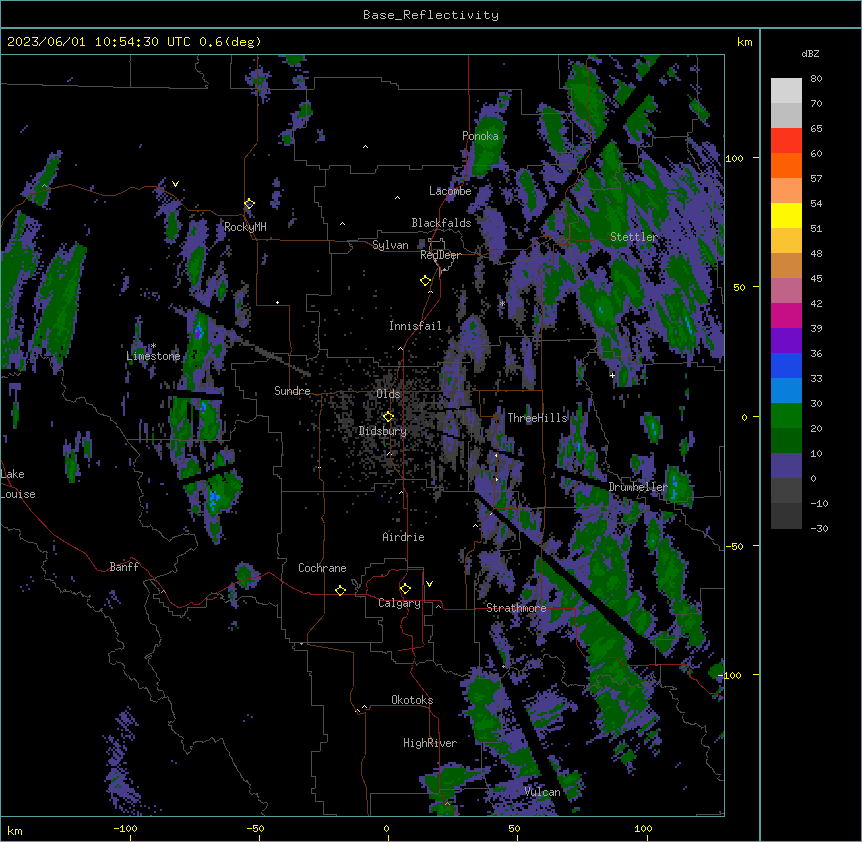Click the white asterisk marker above Limestone
This screenshot has height=842, width=862.
pos(154,346)
